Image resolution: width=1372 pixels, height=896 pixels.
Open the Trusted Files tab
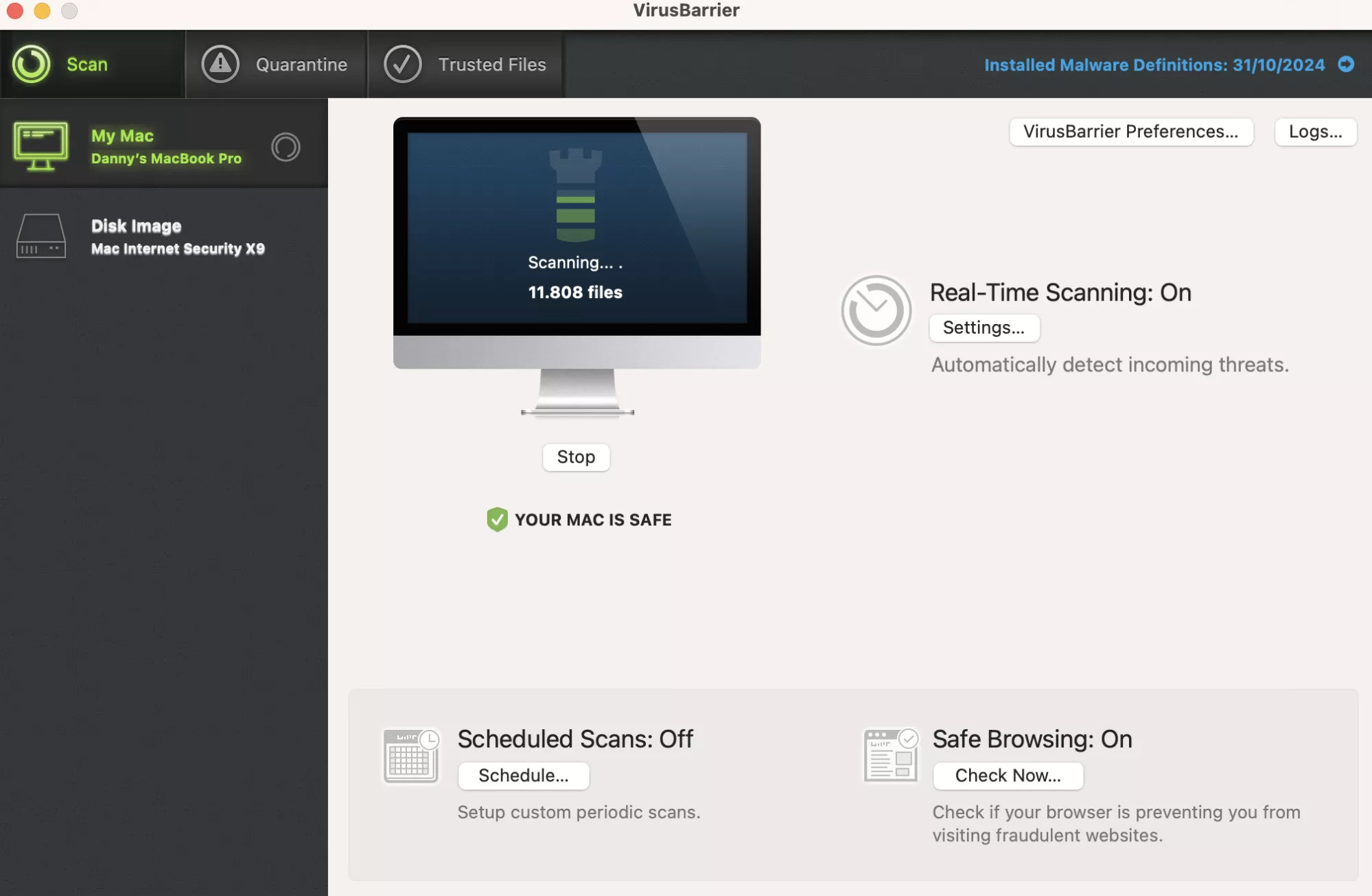[x=491, y=65]
